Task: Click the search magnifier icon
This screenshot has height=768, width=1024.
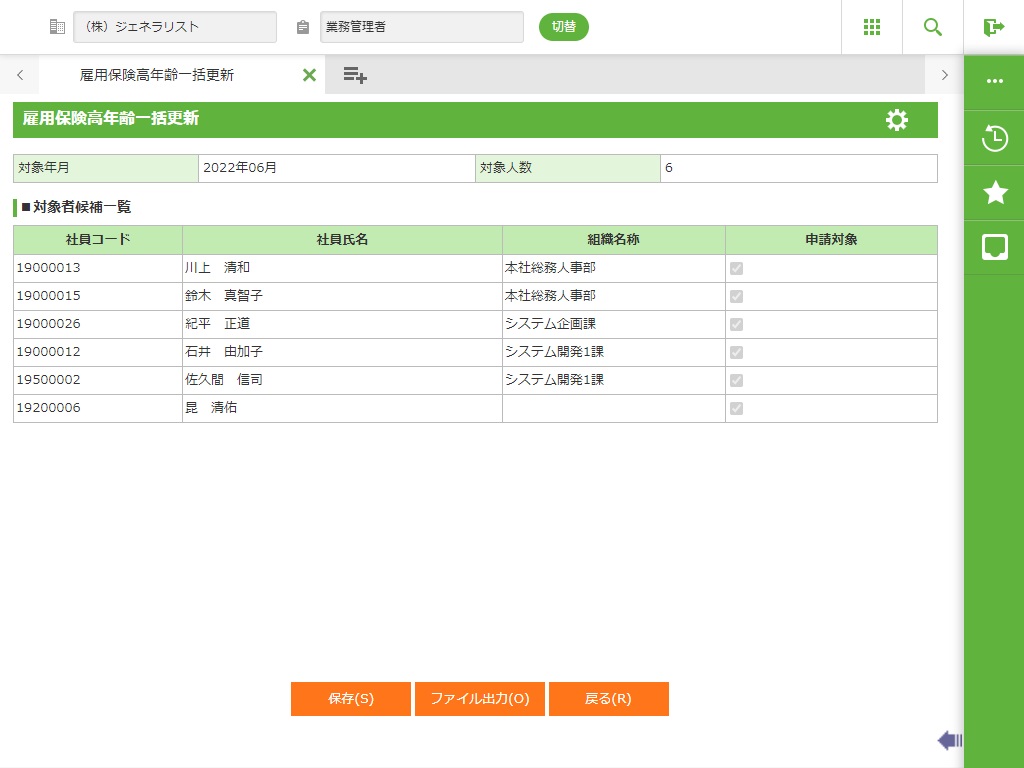Action: coord(933,27)
